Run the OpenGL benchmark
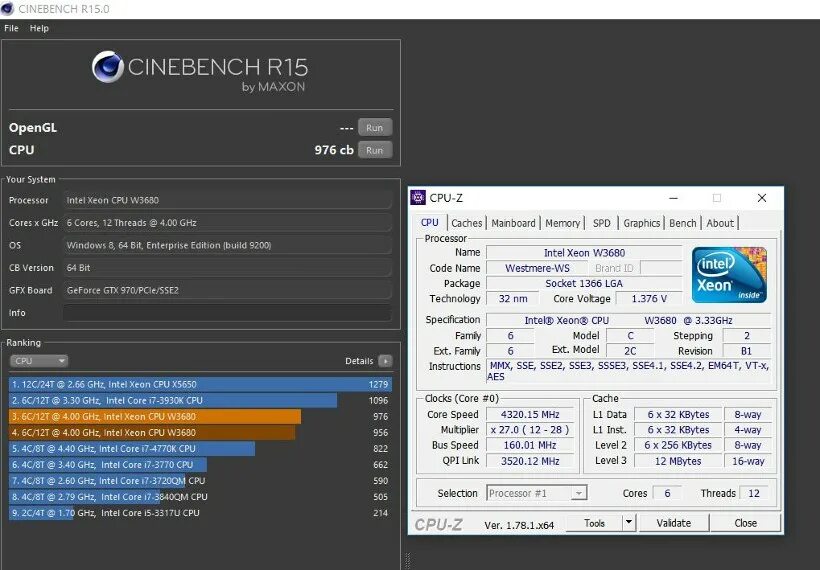The image size is (820, 570). 374,128
